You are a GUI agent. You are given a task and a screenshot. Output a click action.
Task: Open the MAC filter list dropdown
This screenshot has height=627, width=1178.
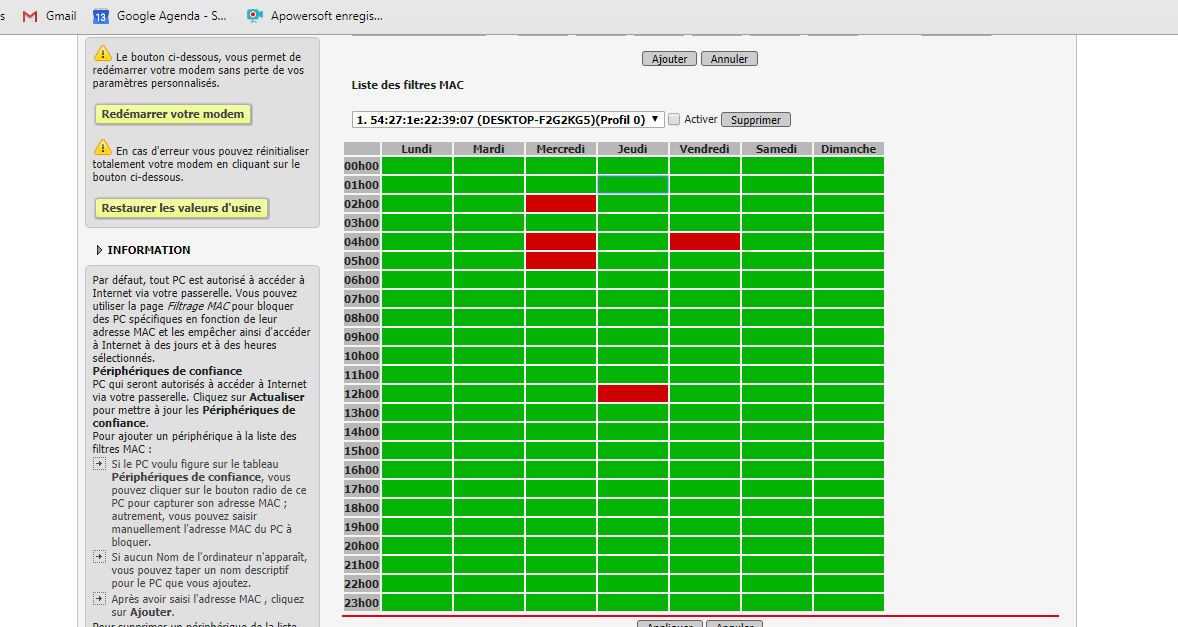508,119
